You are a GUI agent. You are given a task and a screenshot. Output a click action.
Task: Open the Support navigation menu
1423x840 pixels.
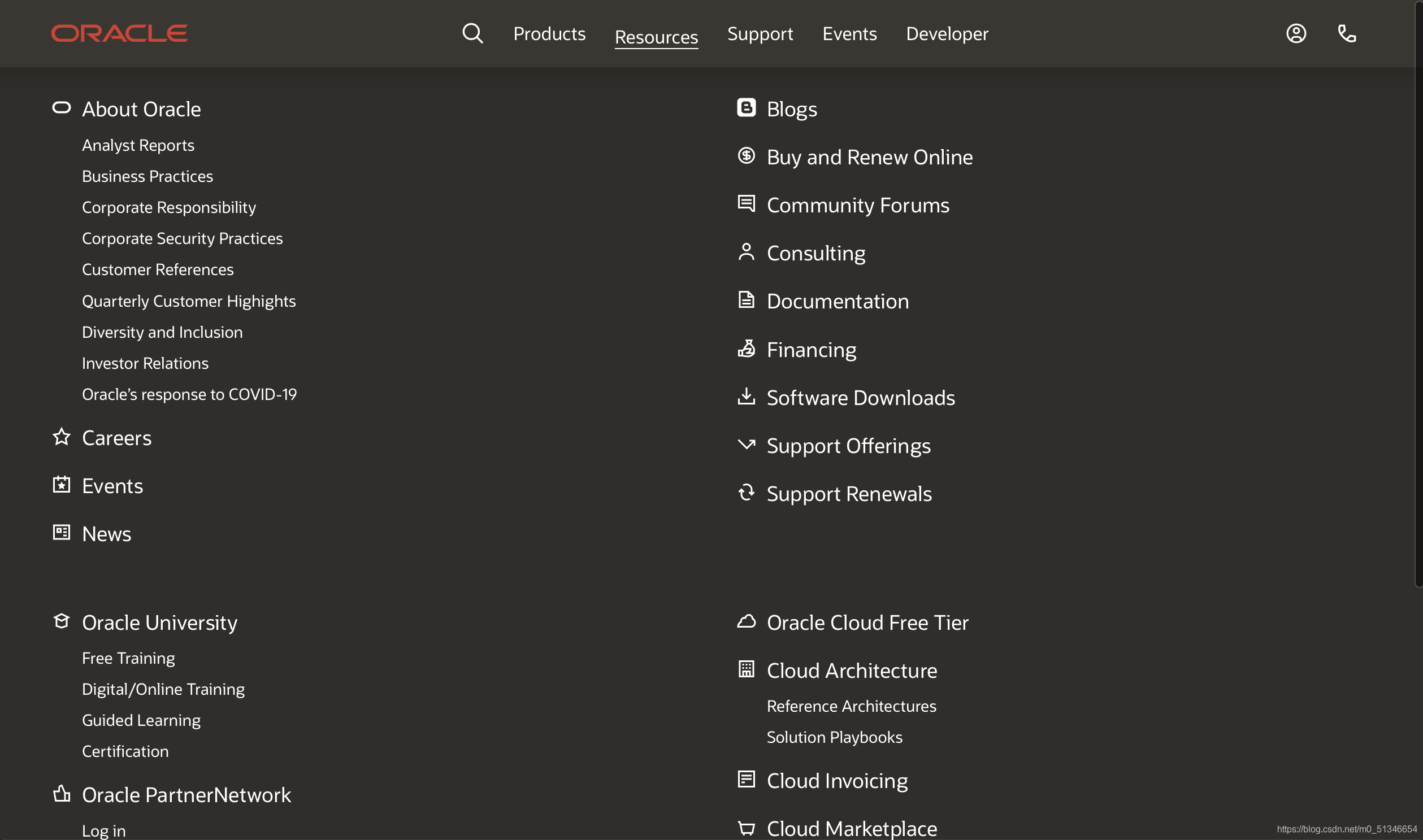(x=760, y=33)
